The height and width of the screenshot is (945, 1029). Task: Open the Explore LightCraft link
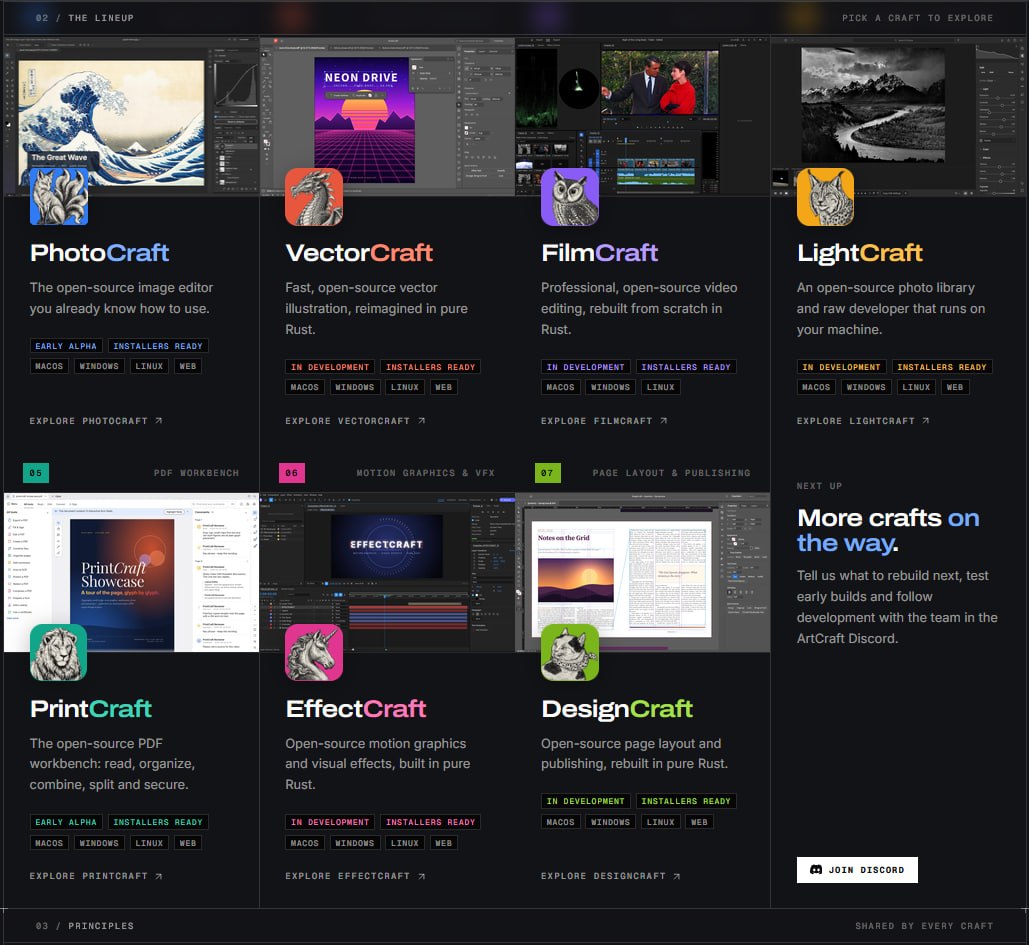[x=863, y=421]
